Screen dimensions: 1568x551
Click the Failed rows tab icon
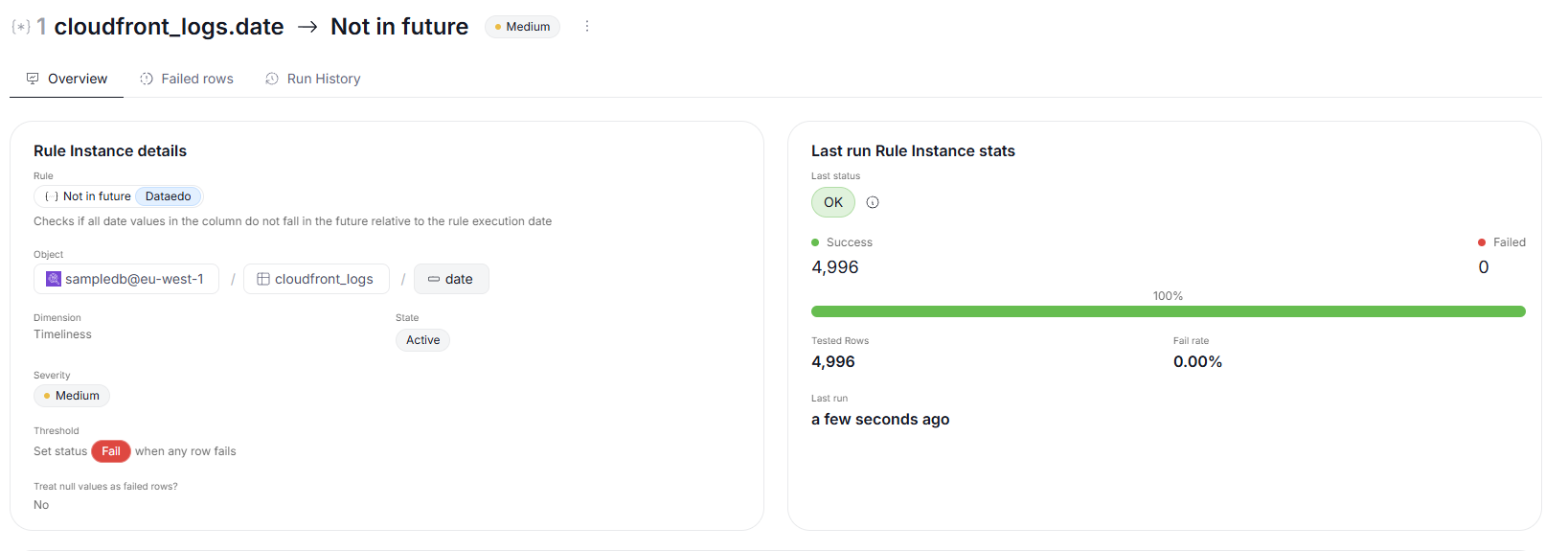pyautogui.click(x=147, y=79)
